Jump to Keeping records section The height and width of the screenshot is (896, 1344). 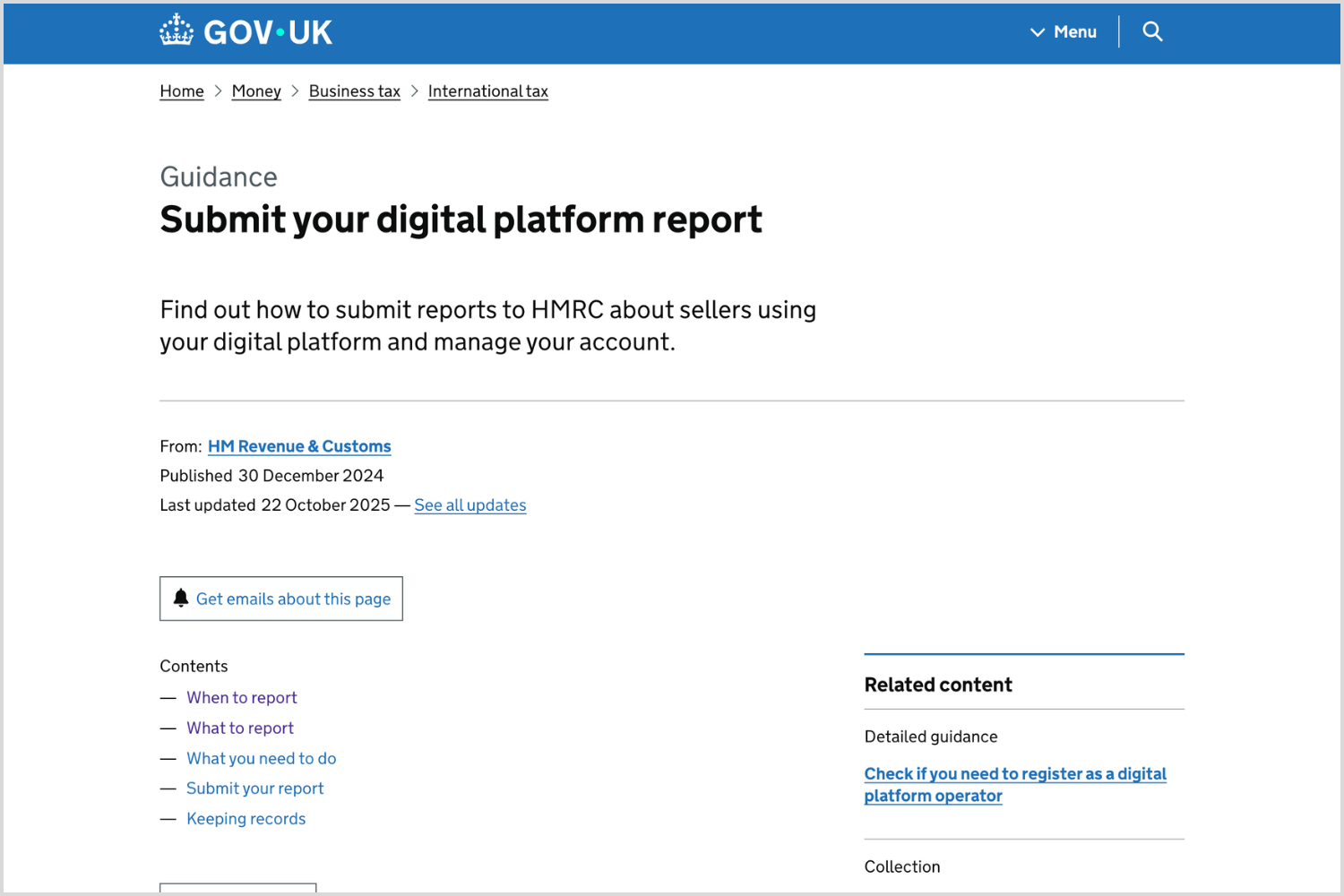point(246,819)
